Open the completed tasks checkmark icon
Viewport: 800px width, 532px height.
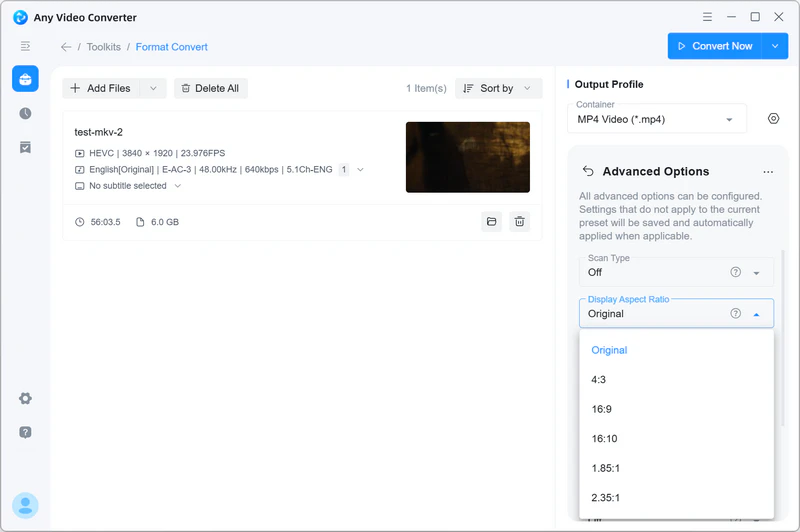click(26, 147)
